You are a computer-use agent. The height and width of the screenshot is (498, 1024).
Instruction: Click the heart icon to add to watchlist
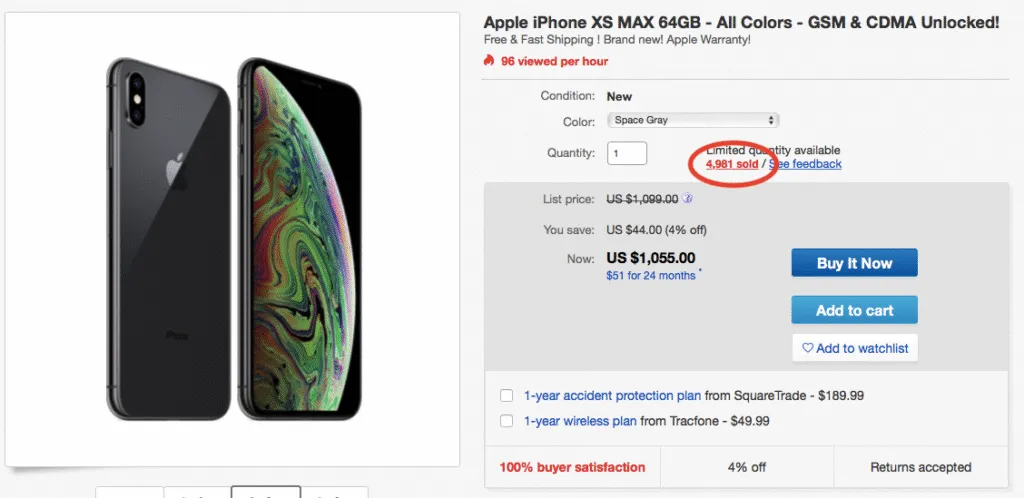(x=808, y=348)
